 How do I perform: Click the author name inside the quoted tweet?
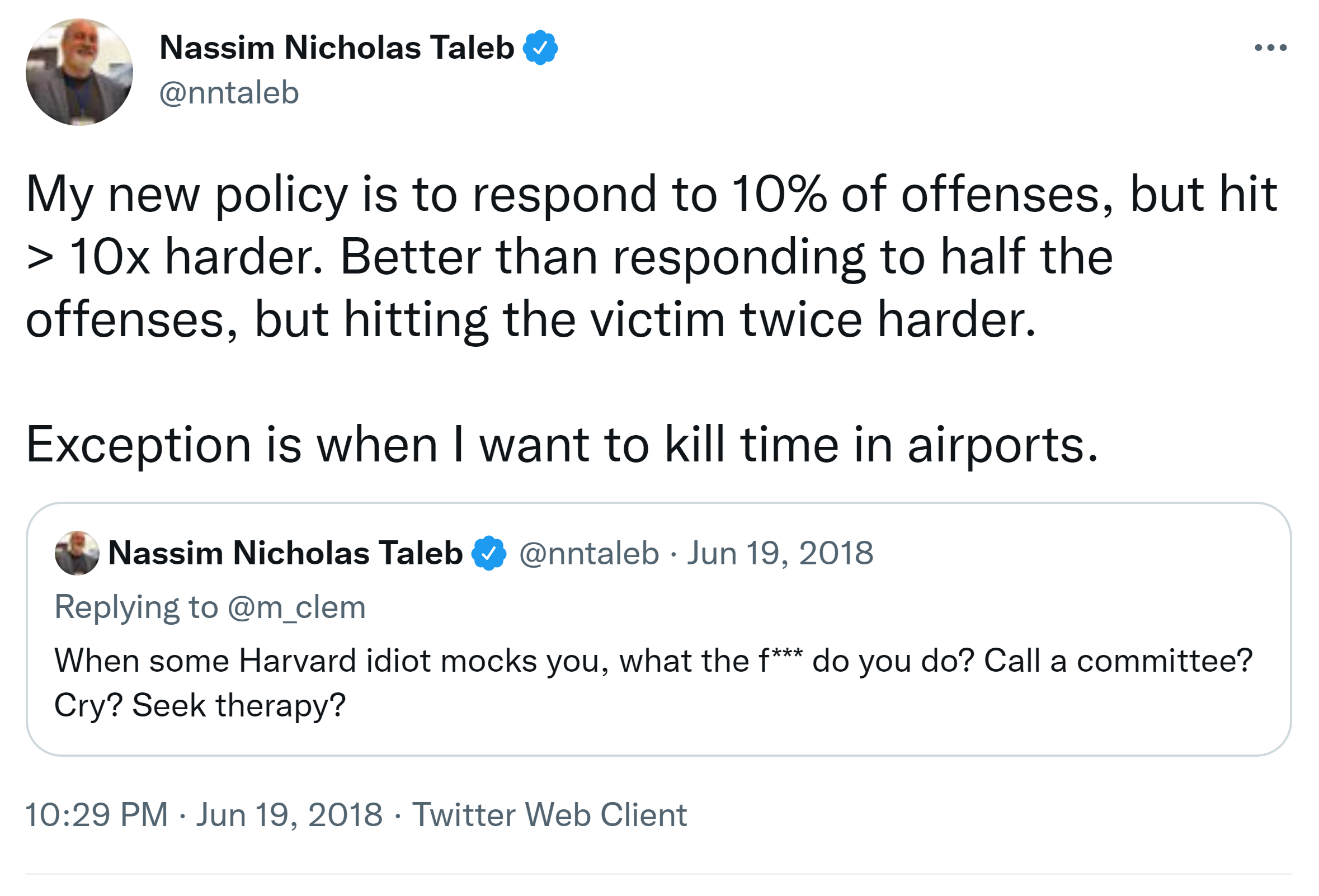tap(285, 553)
